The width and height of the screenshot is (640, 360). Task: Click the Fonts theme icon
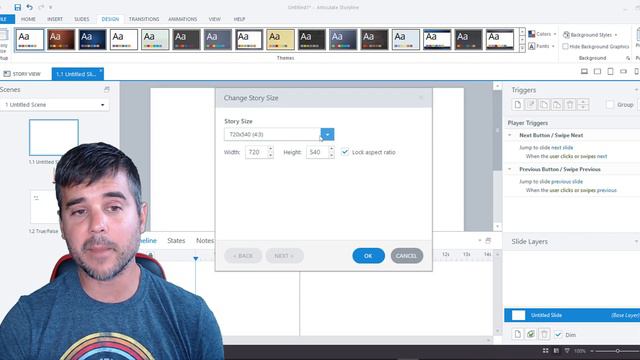[x=531, y=46]
